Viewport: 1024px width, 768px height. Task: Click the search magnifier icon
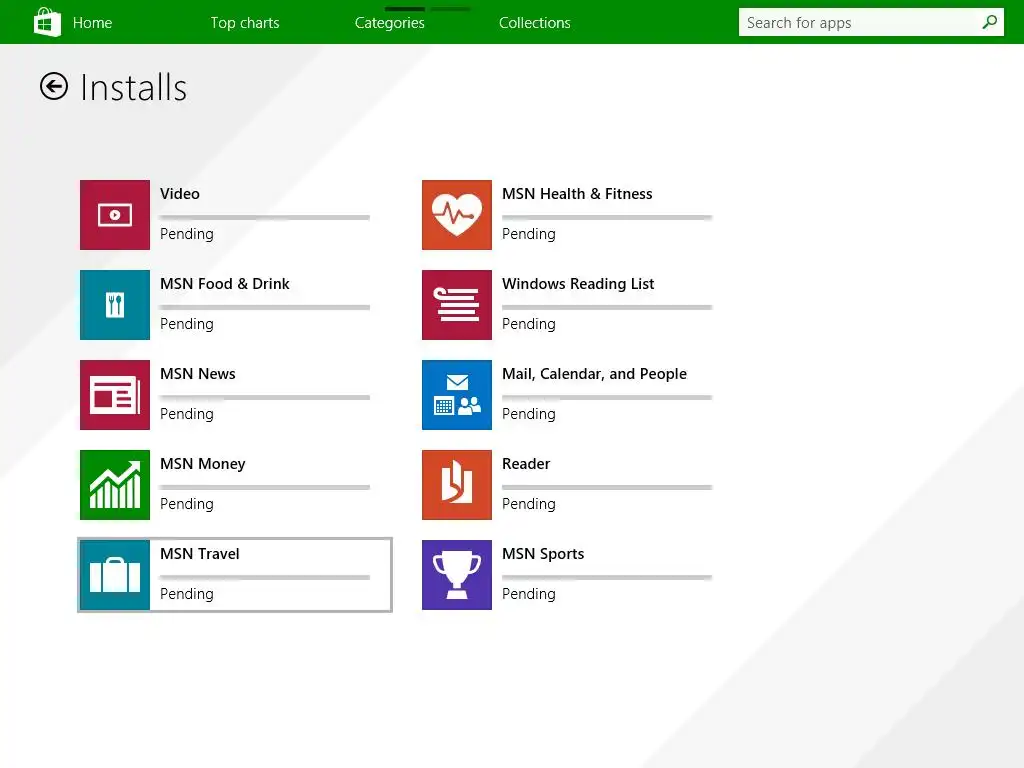click(x=989, y=22)
